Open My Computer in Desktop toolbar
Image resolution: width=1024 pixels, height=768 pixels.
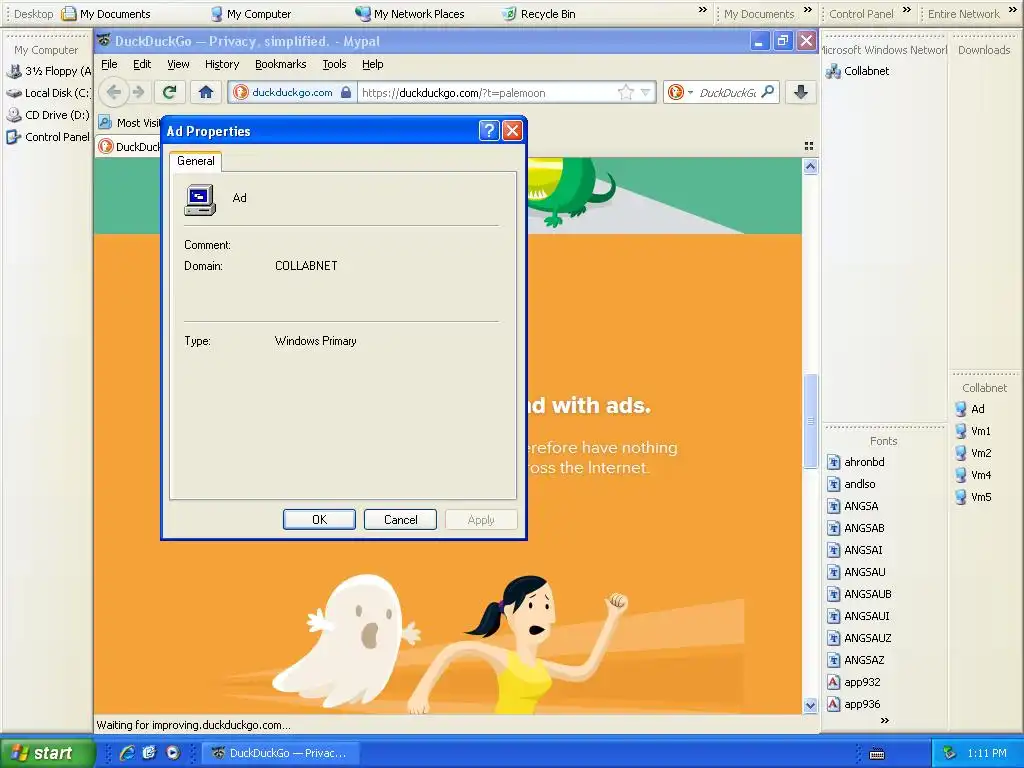click(251, 14)
